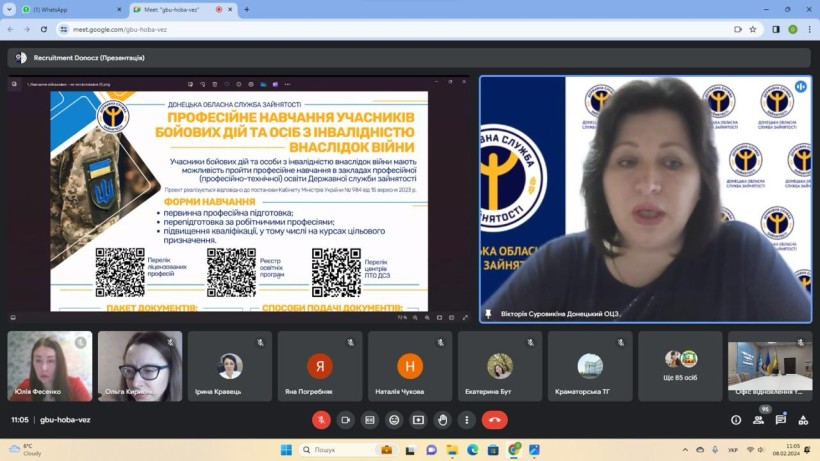Open a new browser tab
This screenshot has width=820, height=461.
click(x=247, y=9)
